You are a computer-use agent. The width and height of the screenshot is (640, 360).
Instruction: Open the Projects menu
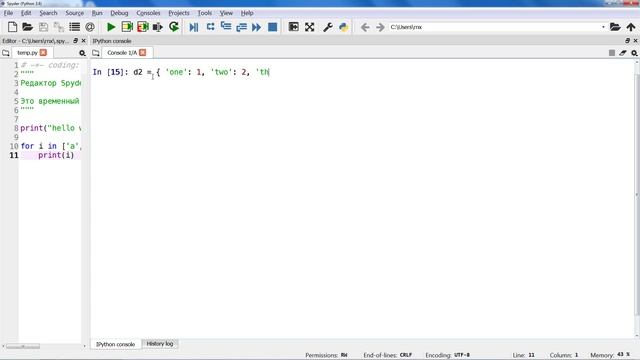click(179, 13)
